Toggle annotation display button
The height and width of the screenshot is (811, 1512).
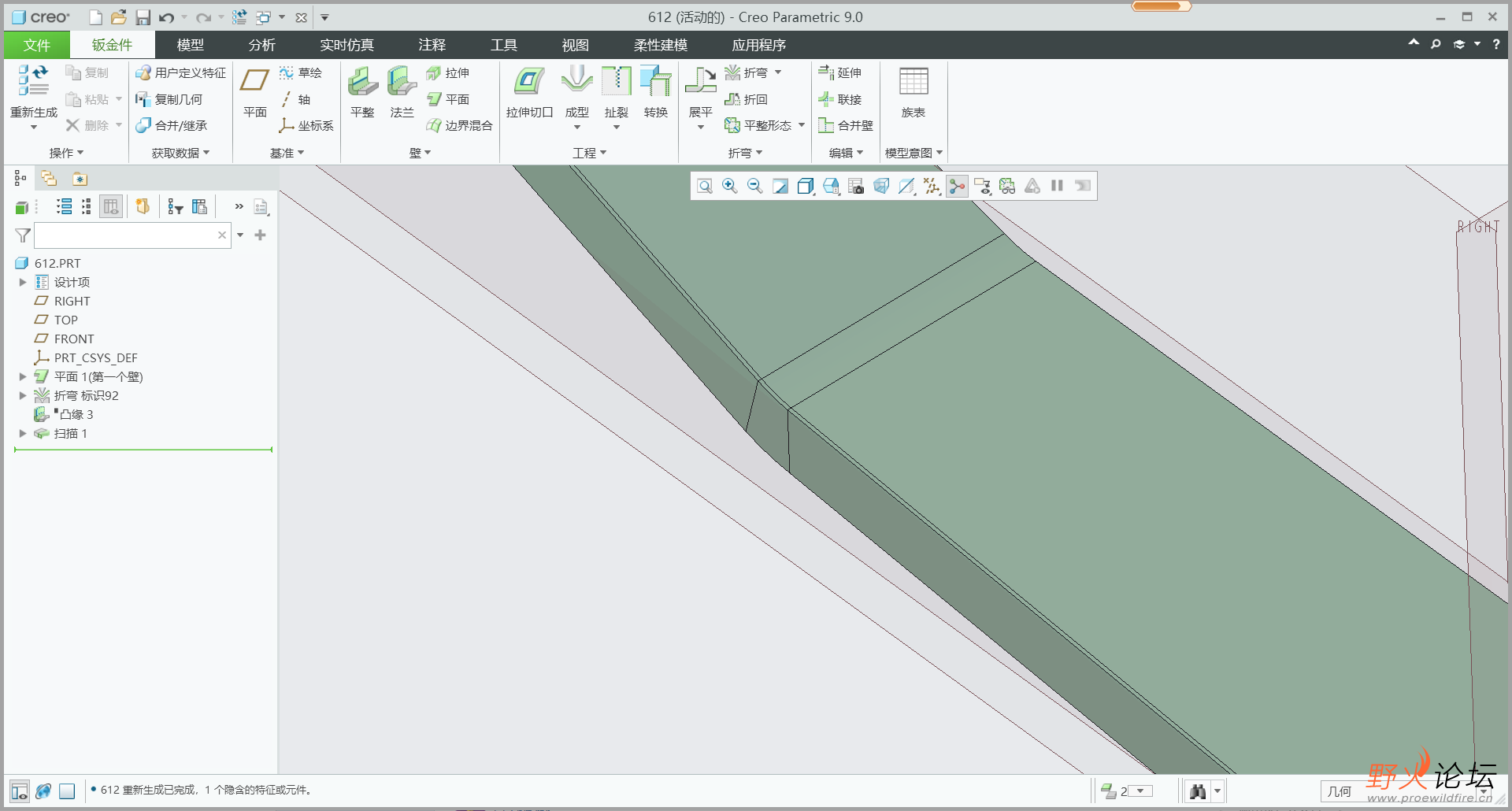[x=982, y=186]
